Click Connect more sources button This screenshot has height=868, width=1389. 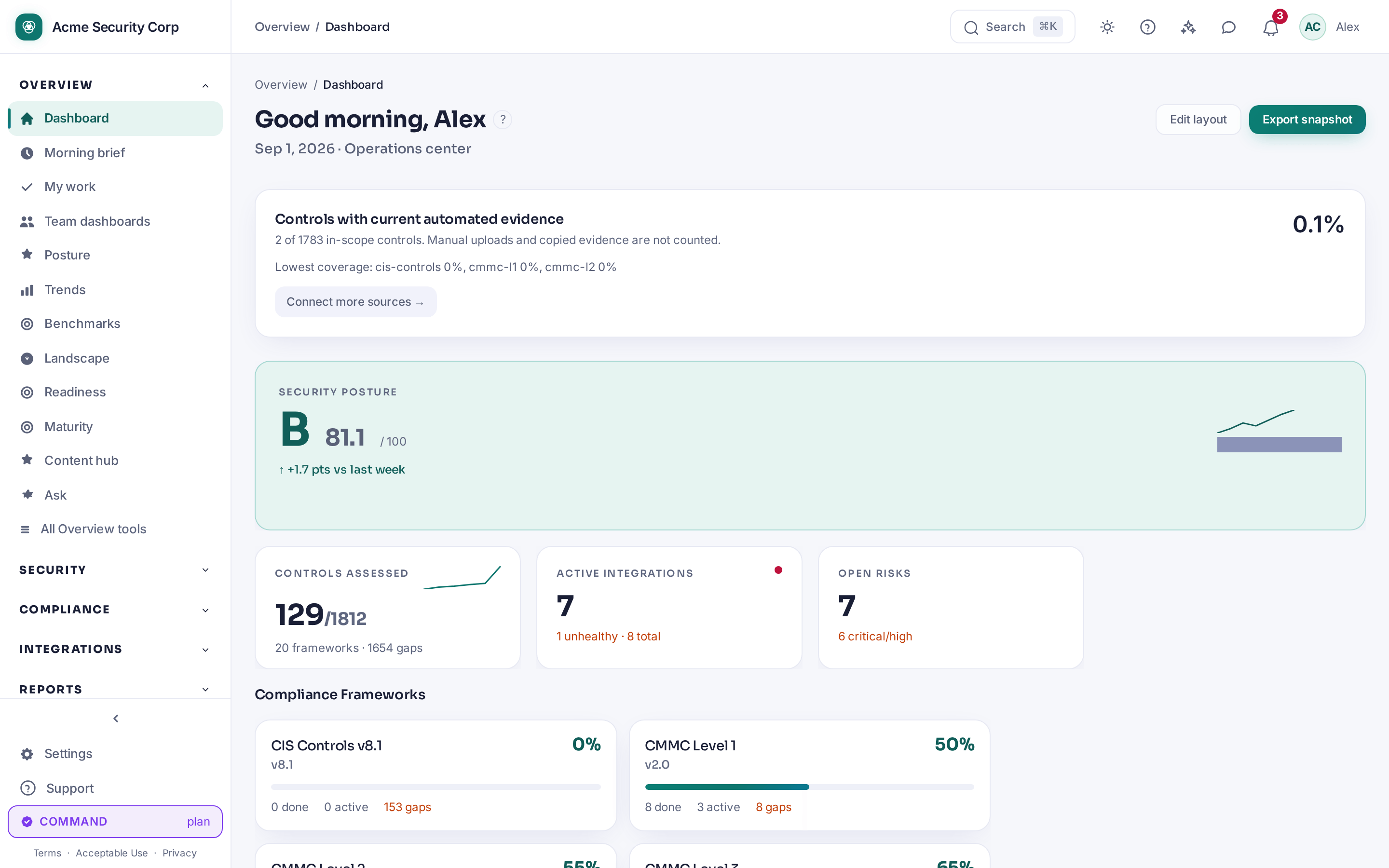click(355, 302)
